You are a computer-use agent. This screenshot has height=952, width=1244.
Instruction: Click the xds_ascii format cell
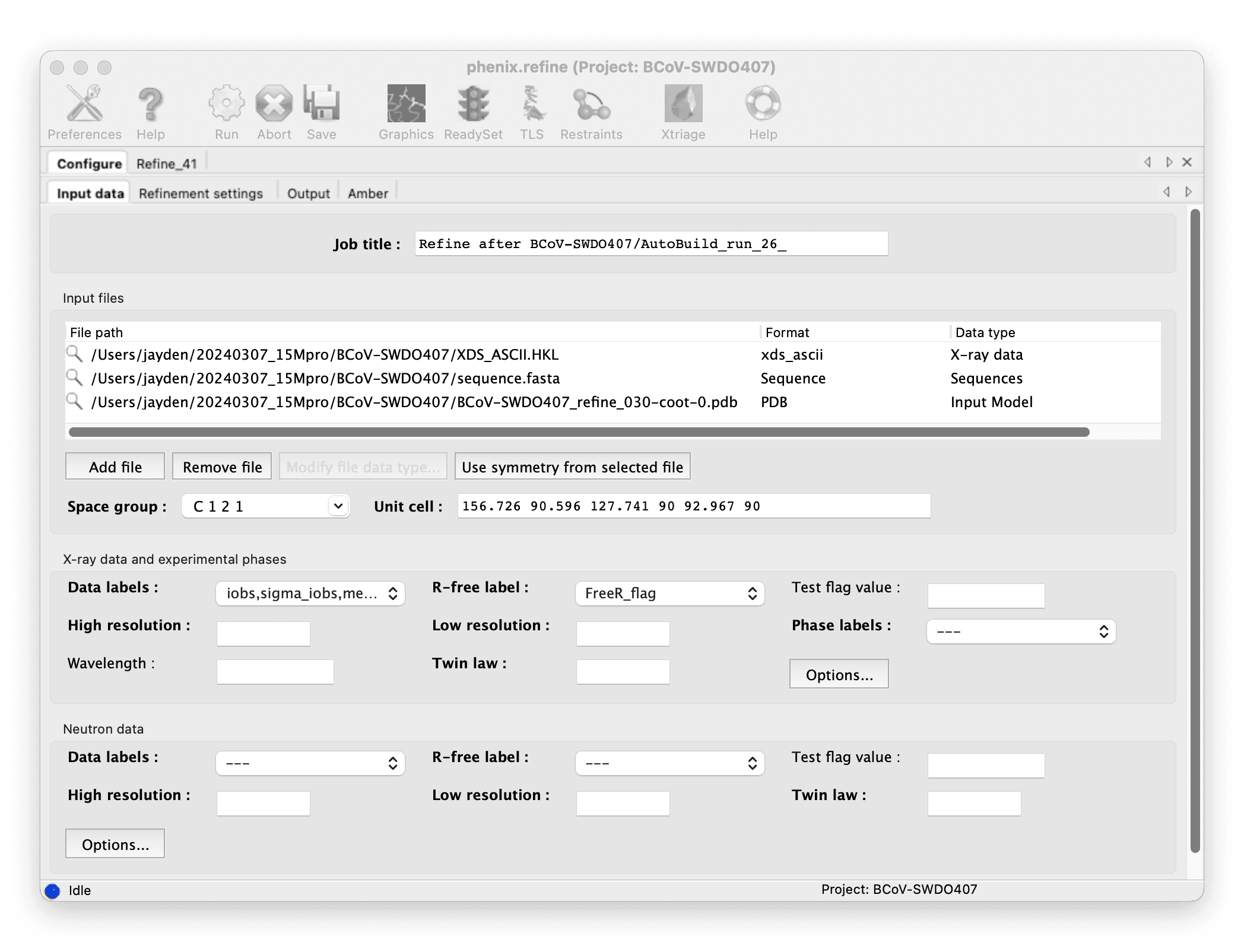[792, 354]
